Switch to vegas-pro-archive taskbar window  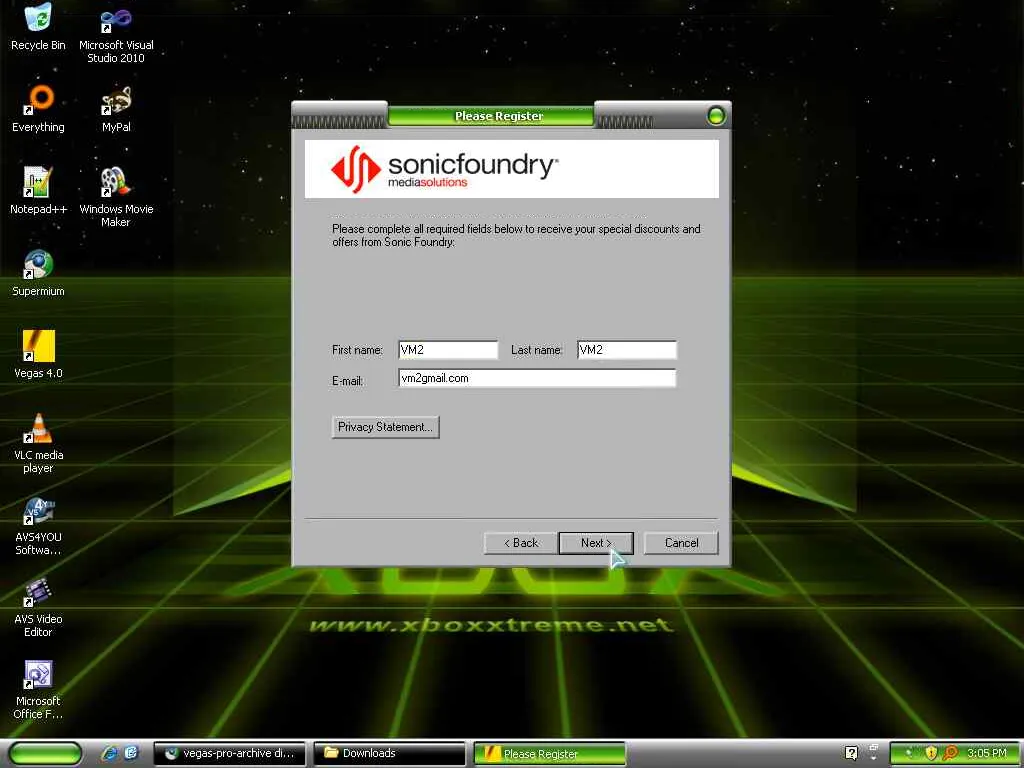[229, 754]
